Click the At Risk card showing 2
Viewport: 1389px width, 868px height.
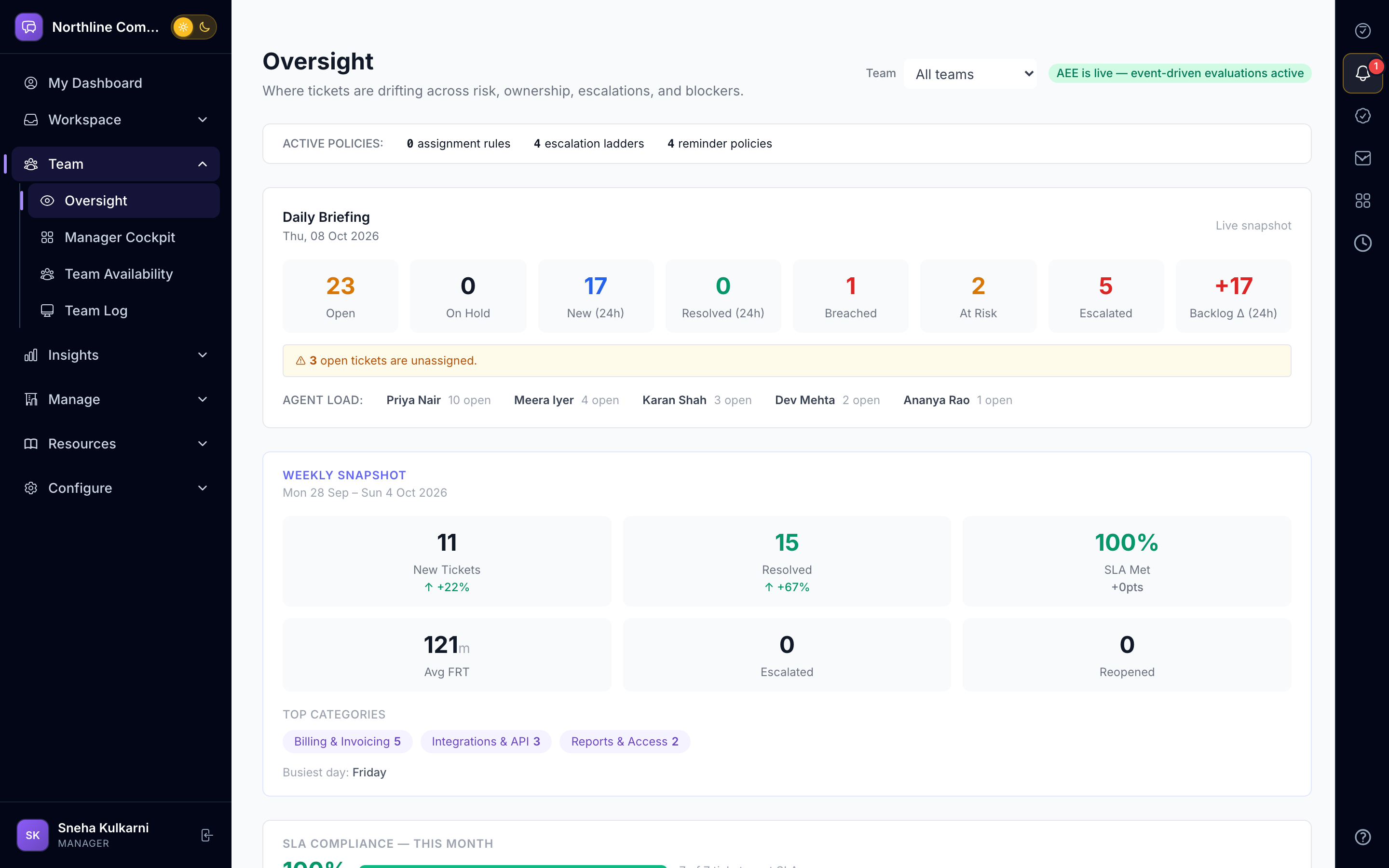point(978,296)
